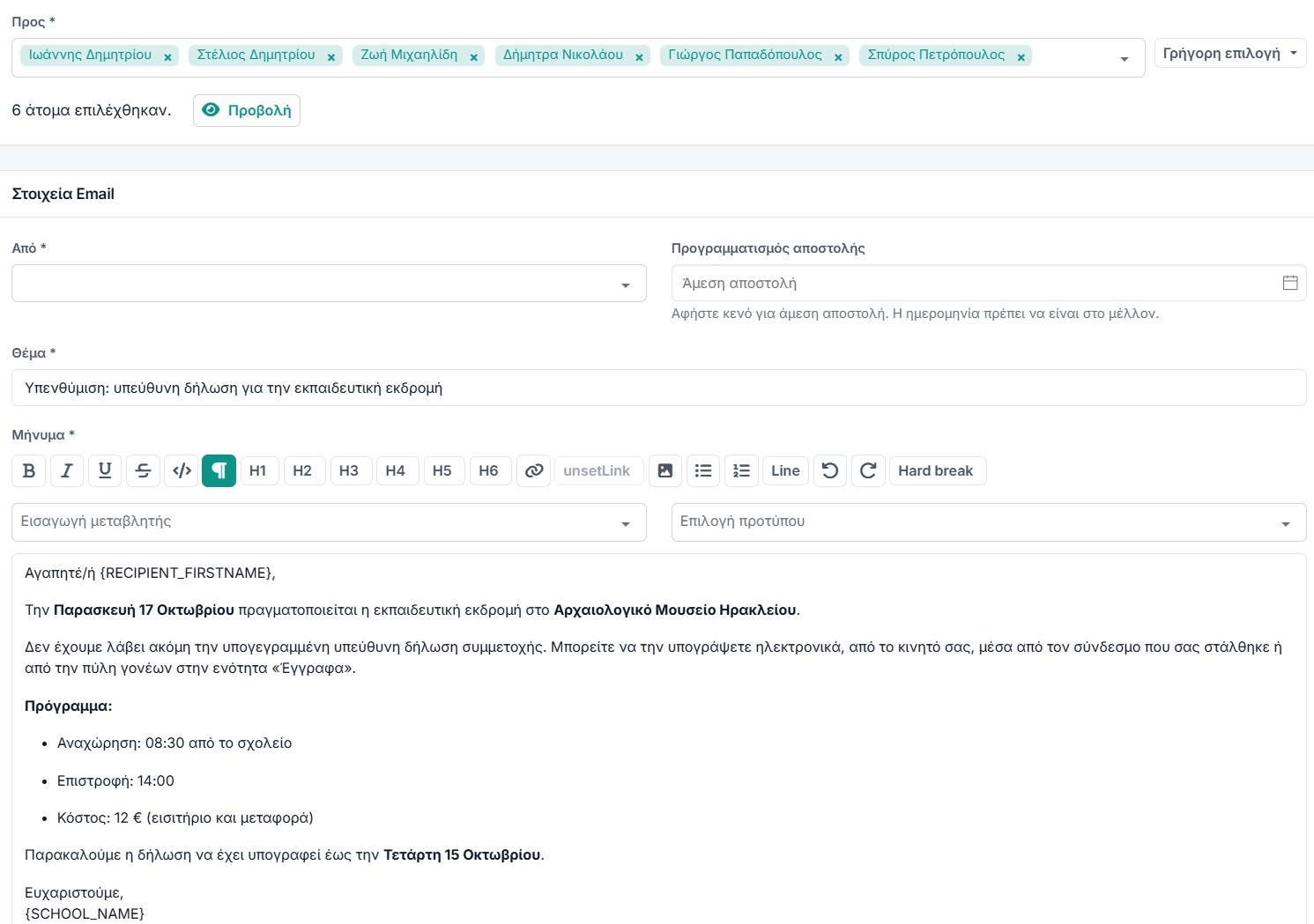The image size is (1314, 924).
Task: Open the Από sender dropdown
Action: [329, 284]
